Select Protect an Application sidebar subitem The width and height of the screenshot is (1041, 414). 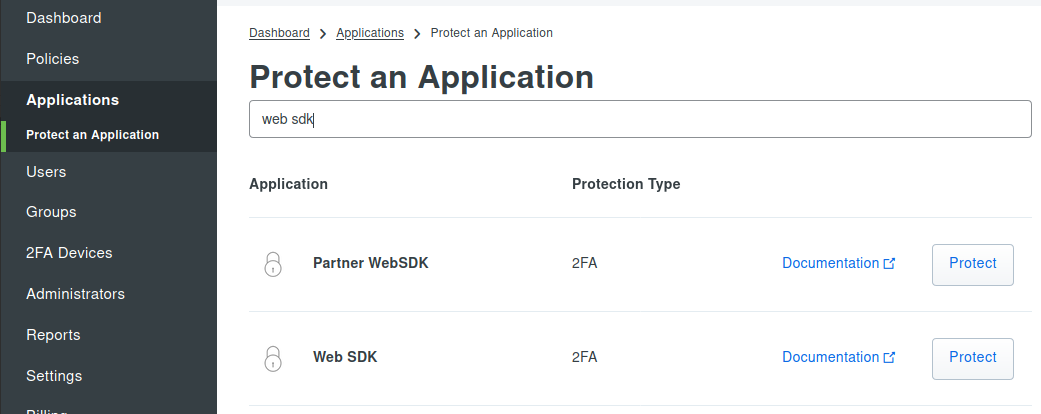92,135
